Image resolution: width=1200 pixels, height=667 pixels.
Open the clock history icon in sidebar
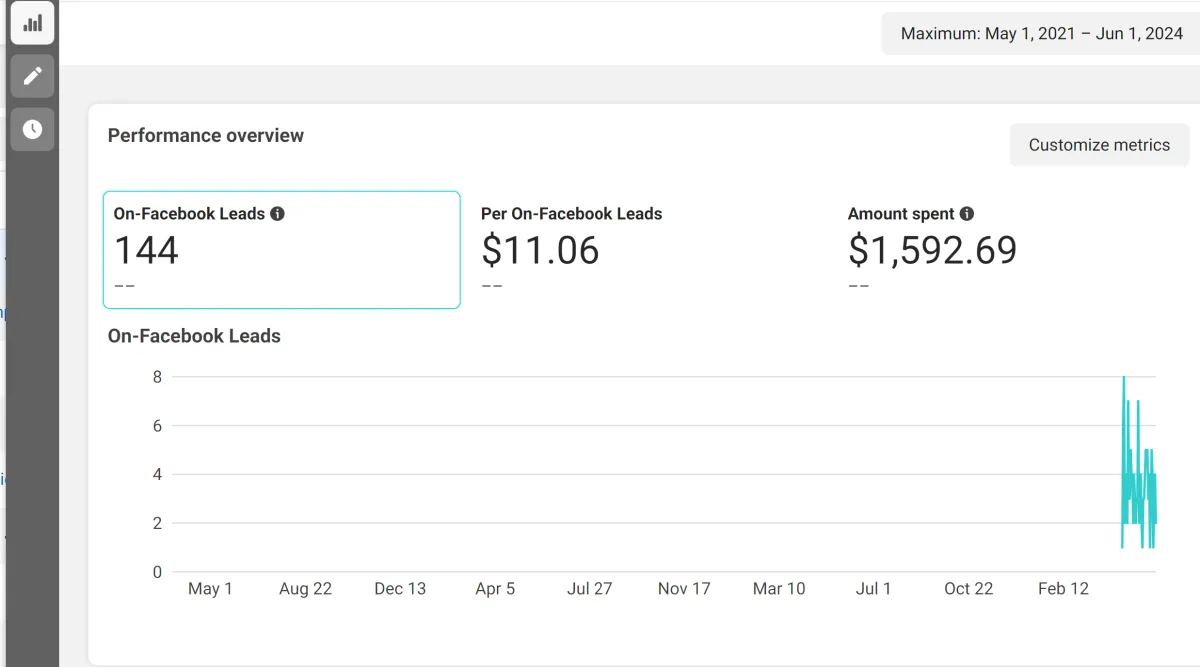coord(32,129)
